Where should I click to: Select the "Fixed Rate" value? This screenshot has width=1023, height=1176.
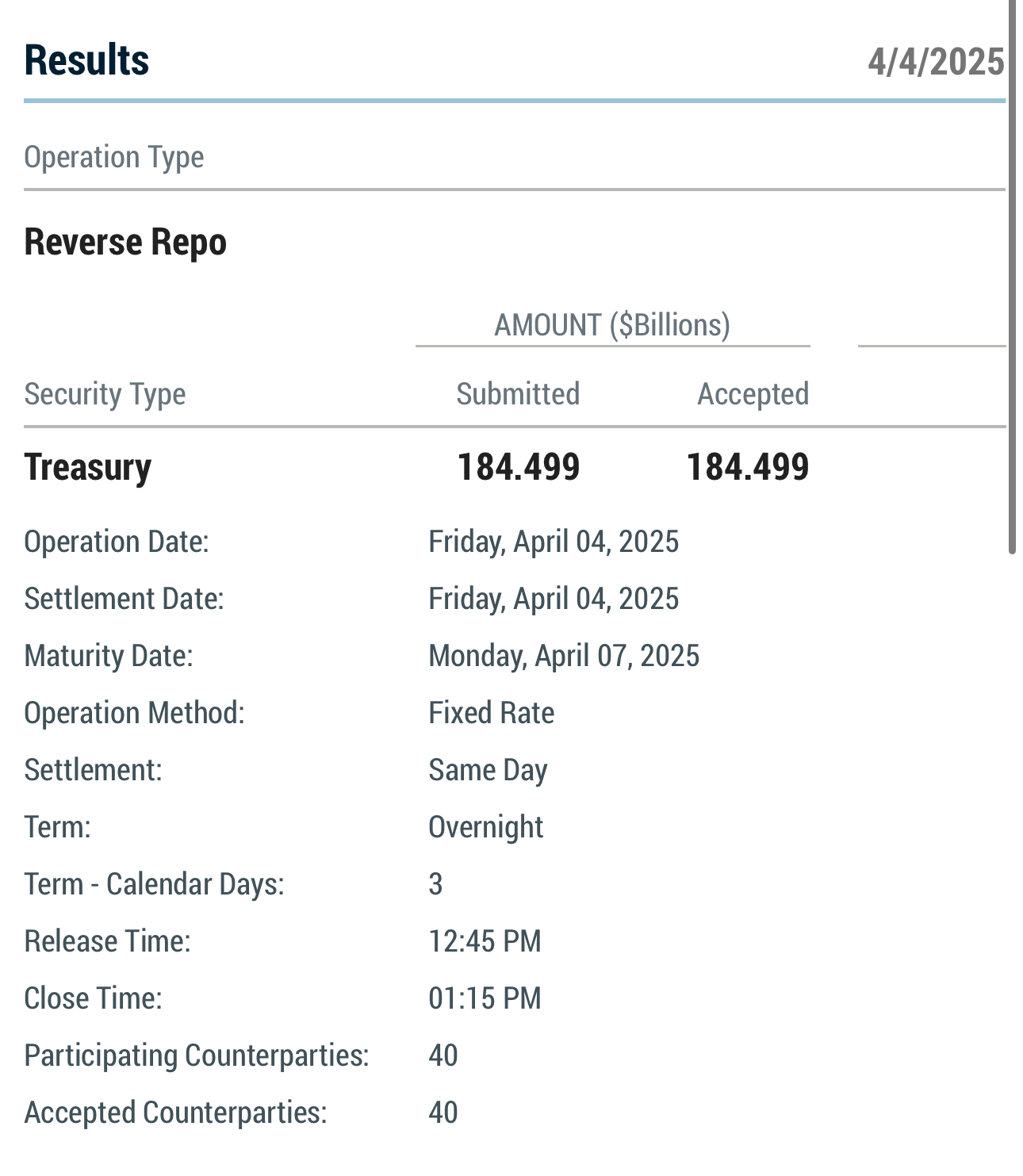click(492, 713)
